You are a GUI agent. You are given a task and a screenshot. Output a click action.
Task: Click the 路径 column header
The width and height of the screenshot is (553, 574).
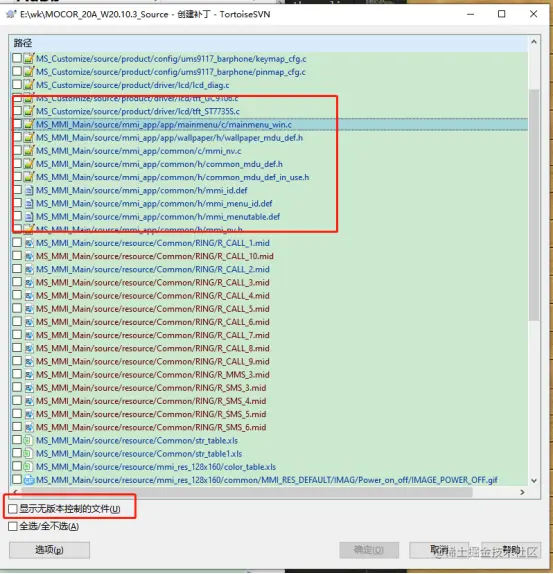tap(269, 43)
